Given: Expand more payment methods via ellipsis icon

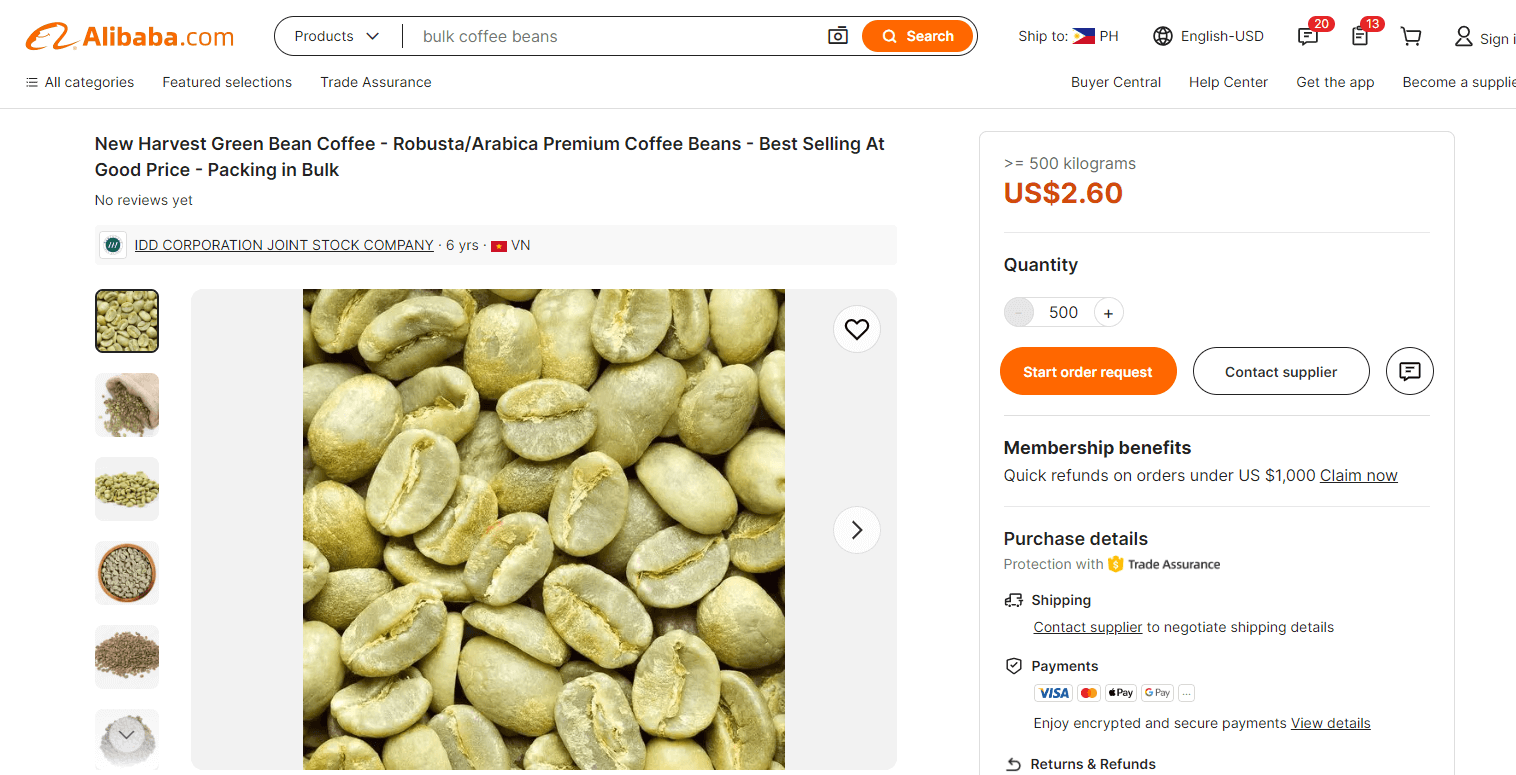Looking at the screenshot, I should pyautogui.click(x=1186, y=692).
